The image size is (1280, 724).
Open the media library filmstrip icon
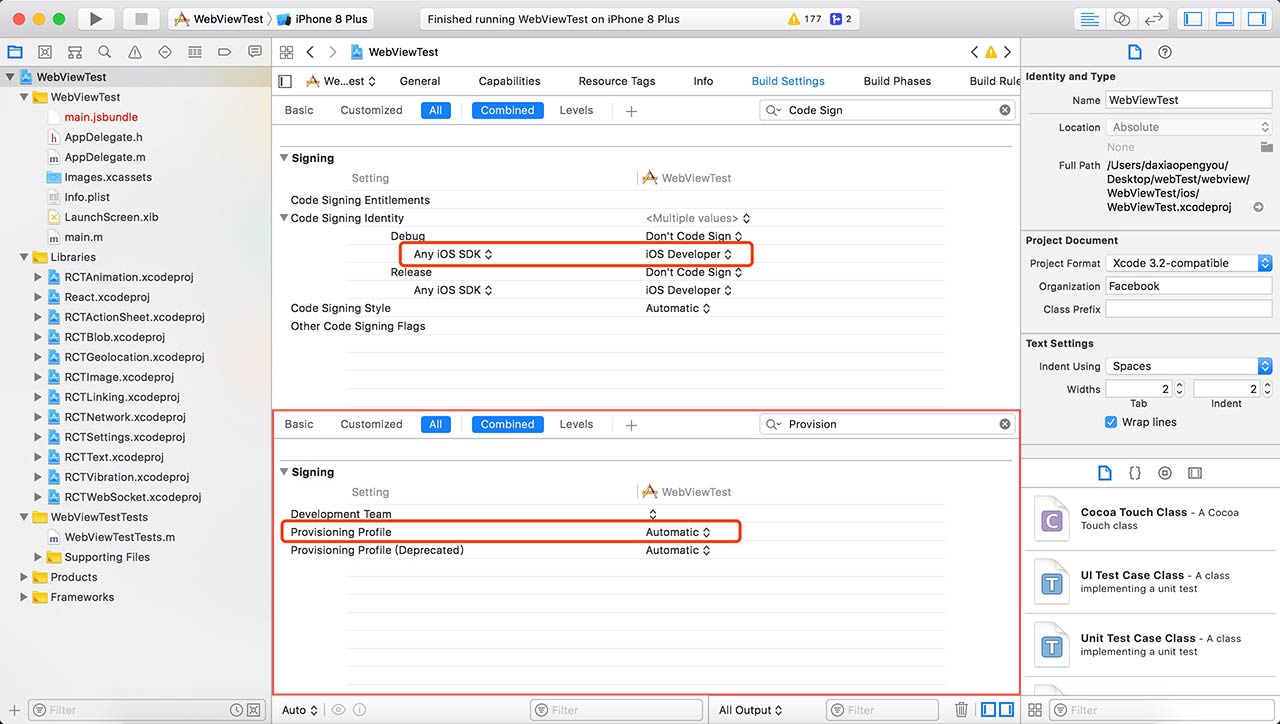point(1195,473)
